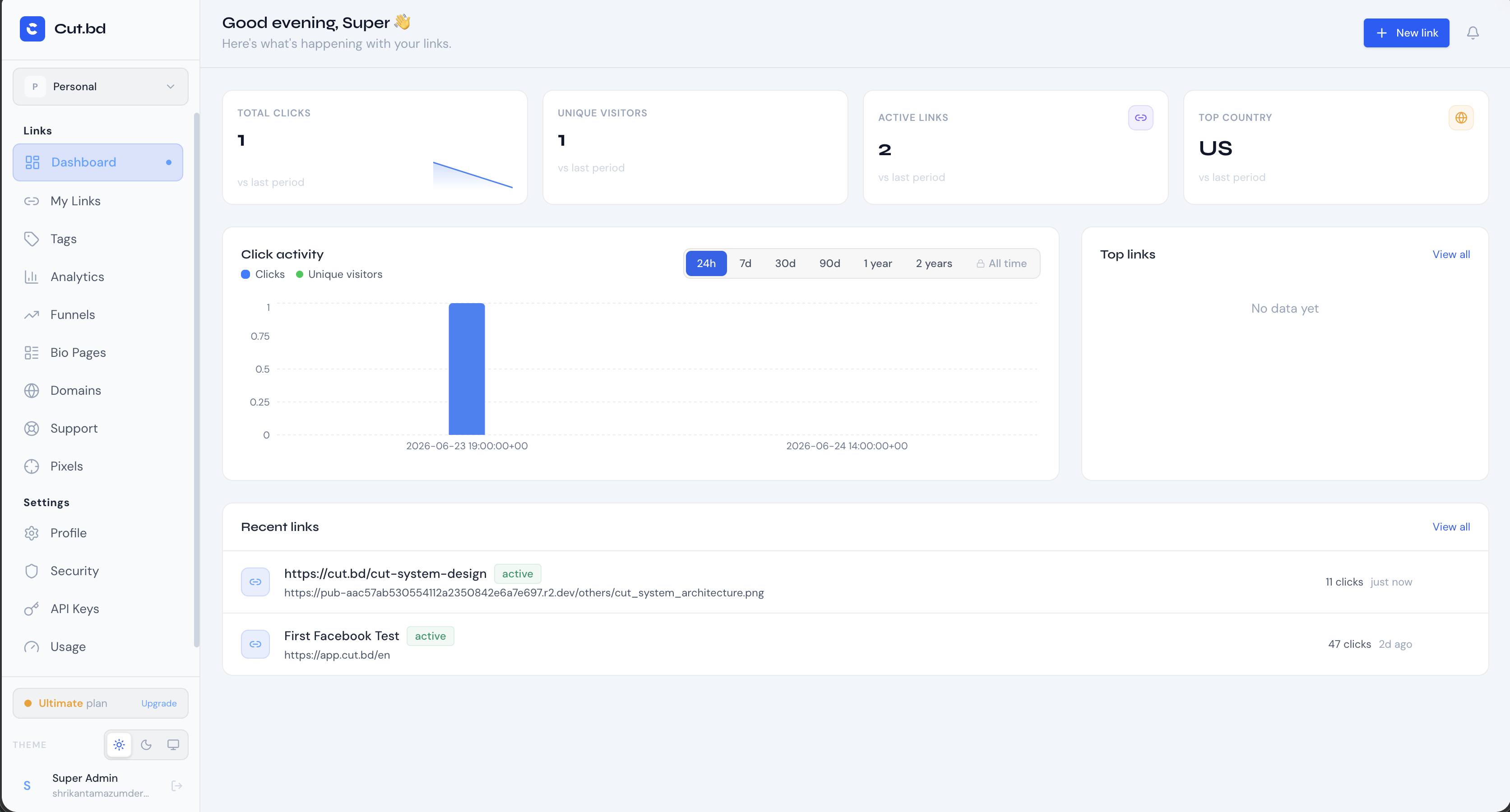
Task: Click the Total Clicks sparkline chart
Action: click(472, 175)
